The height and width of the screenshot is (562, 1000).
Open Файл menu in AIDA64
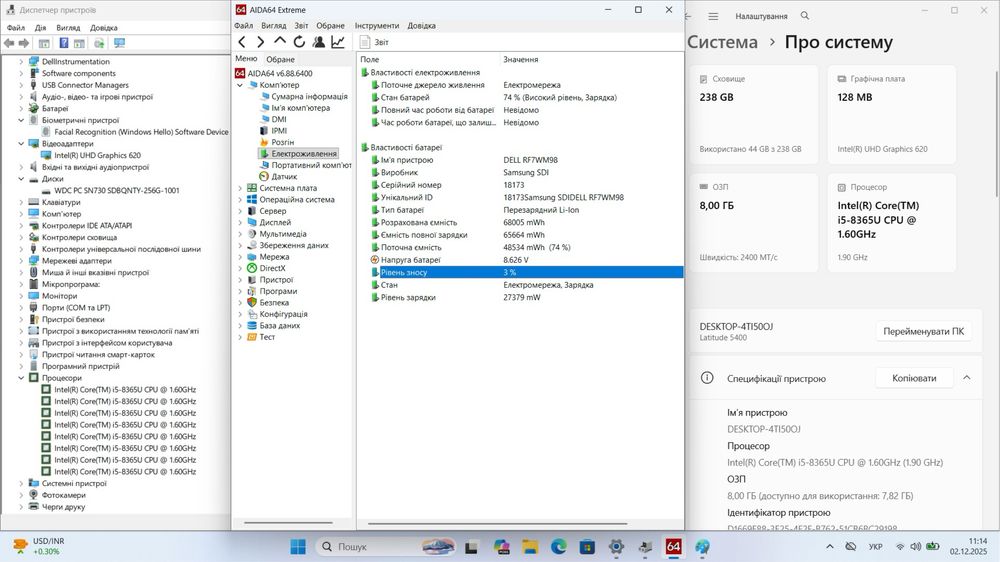click(244, 26)
